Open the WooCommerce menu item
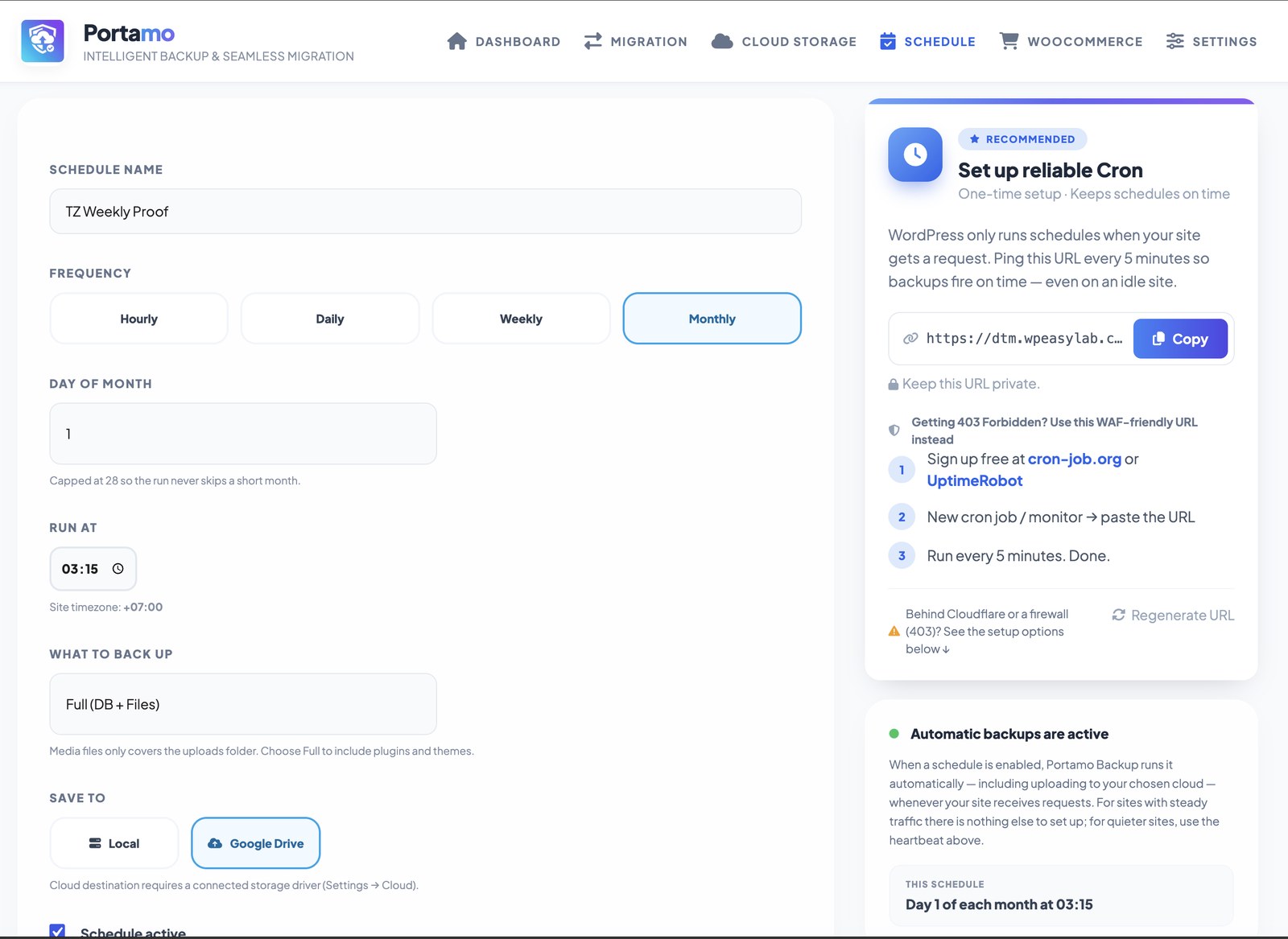Viewport: 1288px width, 939px height. coord(1071,41)
